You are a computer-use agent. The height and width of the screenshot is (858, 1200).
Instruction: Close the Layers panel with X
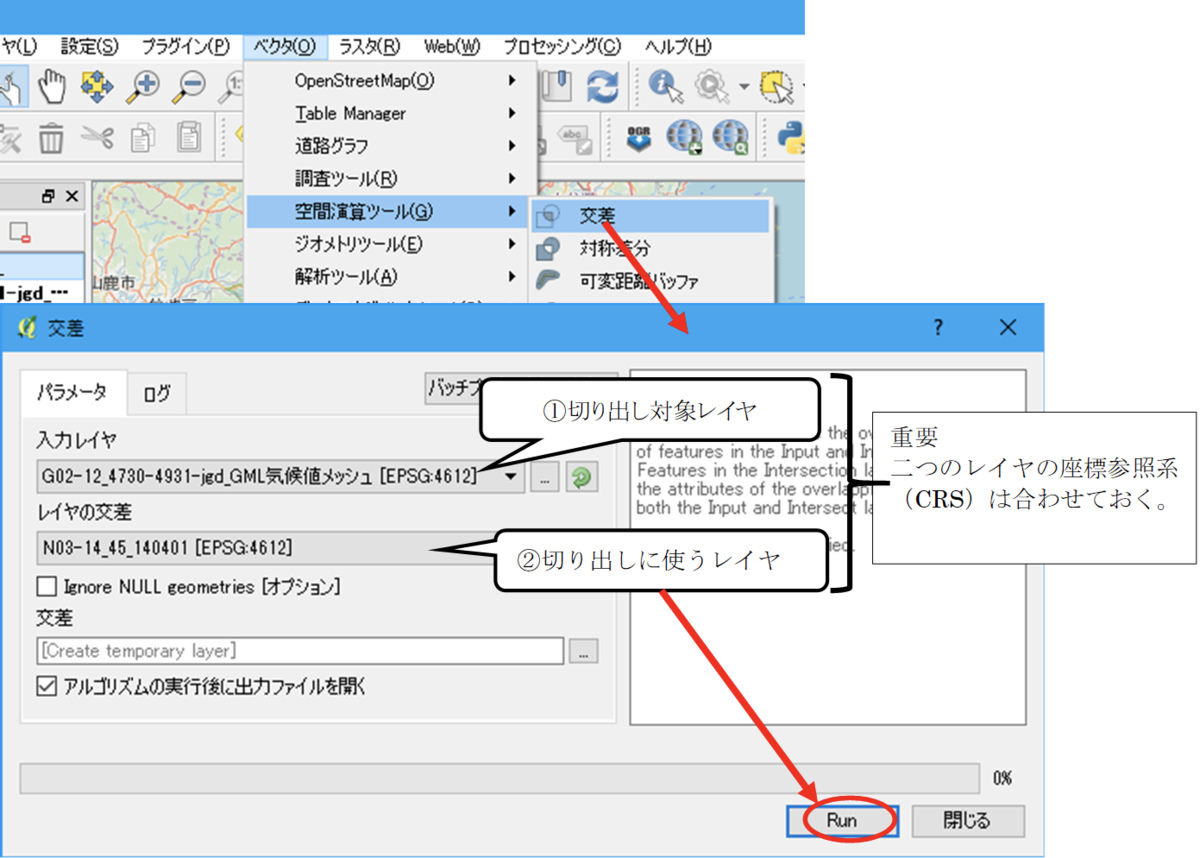(71, 197)
